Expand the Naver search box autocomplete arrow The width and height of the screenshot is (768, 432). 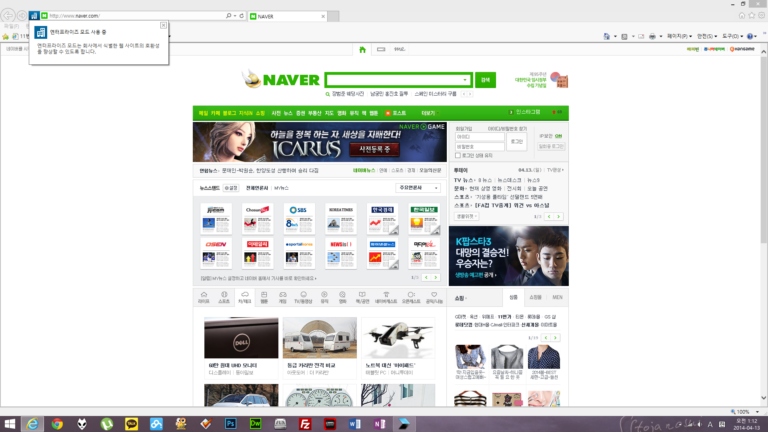coord(465,80)
